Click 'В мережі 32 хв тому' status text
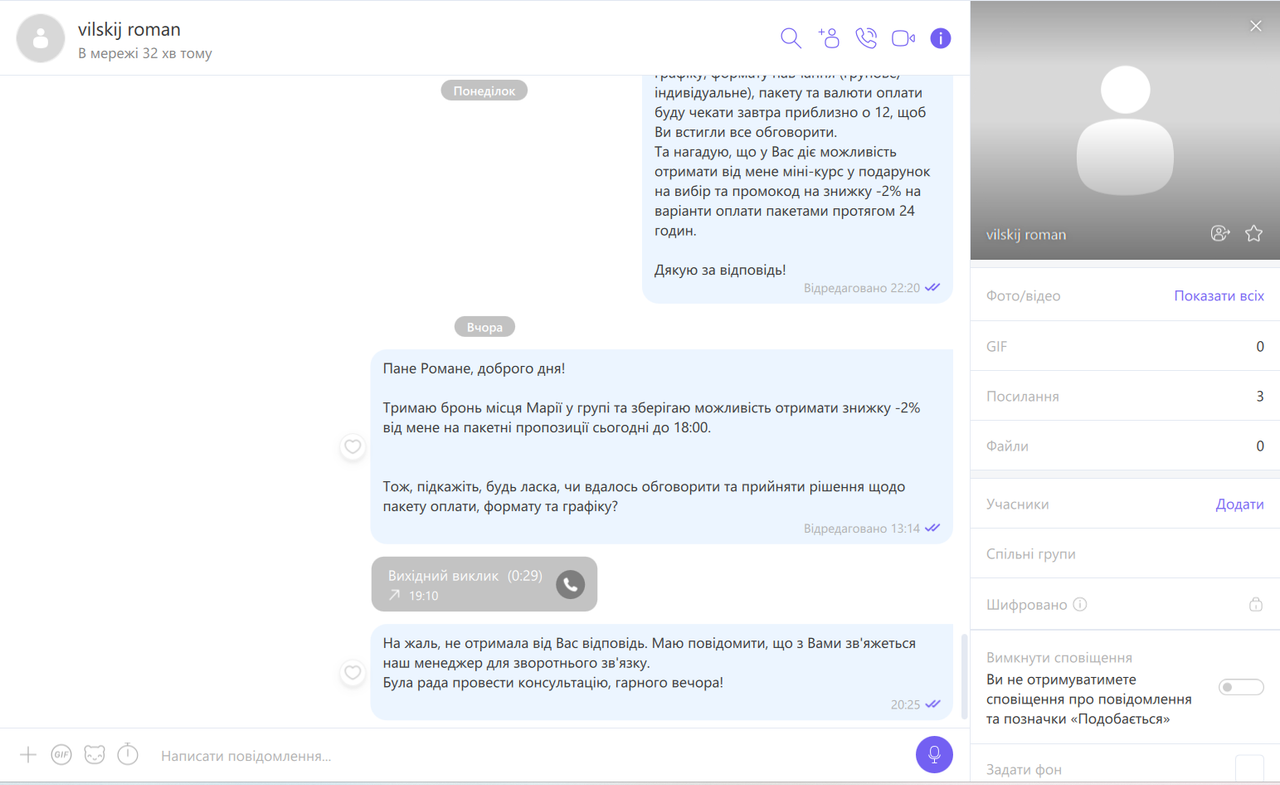The image size is (1280, 785). point(145,53)
